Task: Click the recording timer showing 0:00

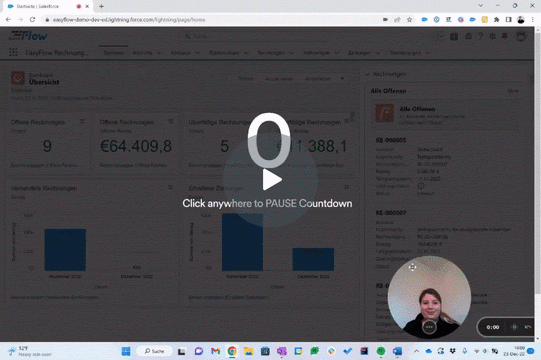Action: point(492,327)
